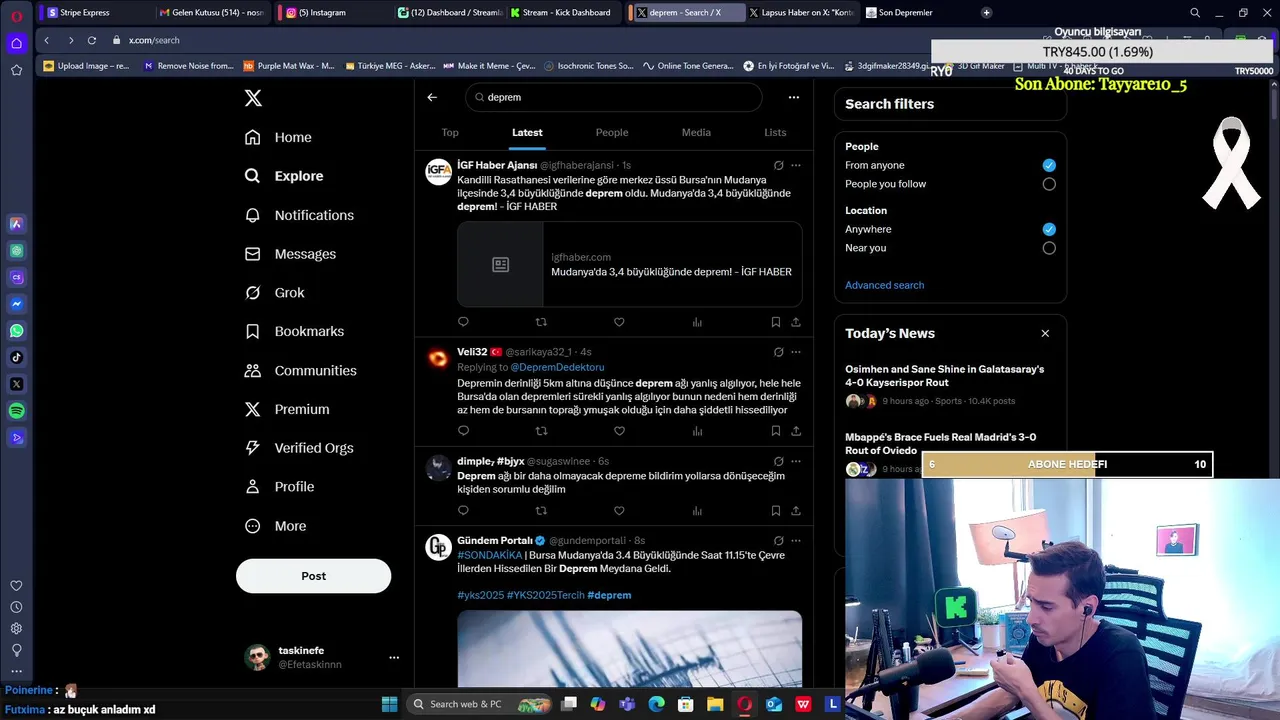The width and height of the screenshot is (1280, 720).
Task: Switch to the Top tab
Action: click(450, 132)
